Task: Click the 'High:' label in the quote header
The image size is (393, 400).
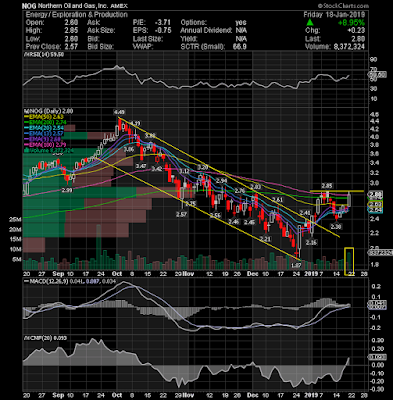Action: pyautogui.click(x=34, y=31)
